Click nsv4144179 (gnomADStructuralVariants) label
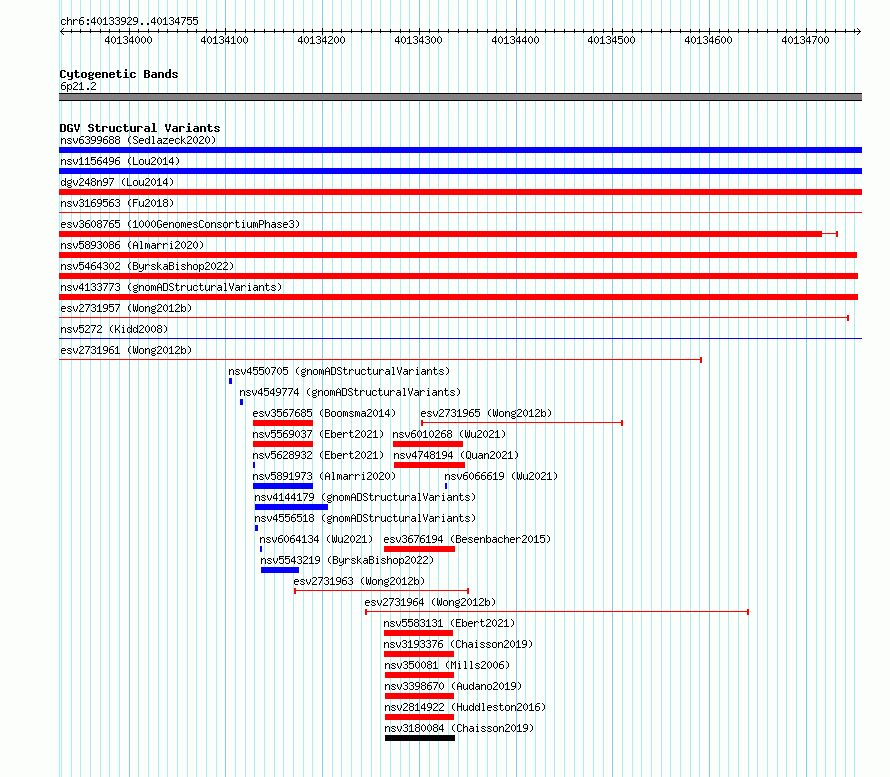890x777 pixels. pos(365,497)
